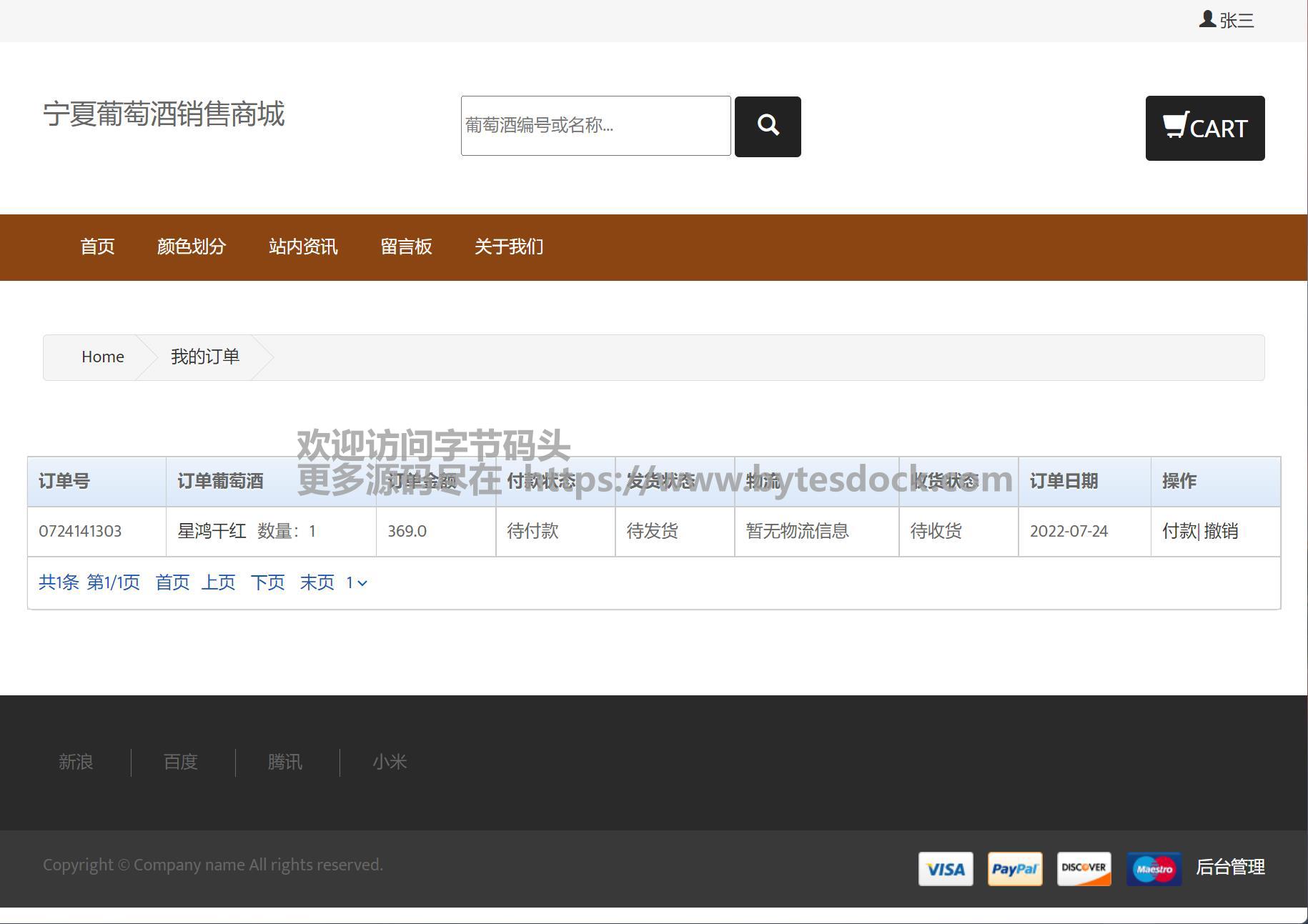The height and width of the screenshot is (924, 1308).
Task: Click the 百度 footer link
Action: click(x=180, y=762)
